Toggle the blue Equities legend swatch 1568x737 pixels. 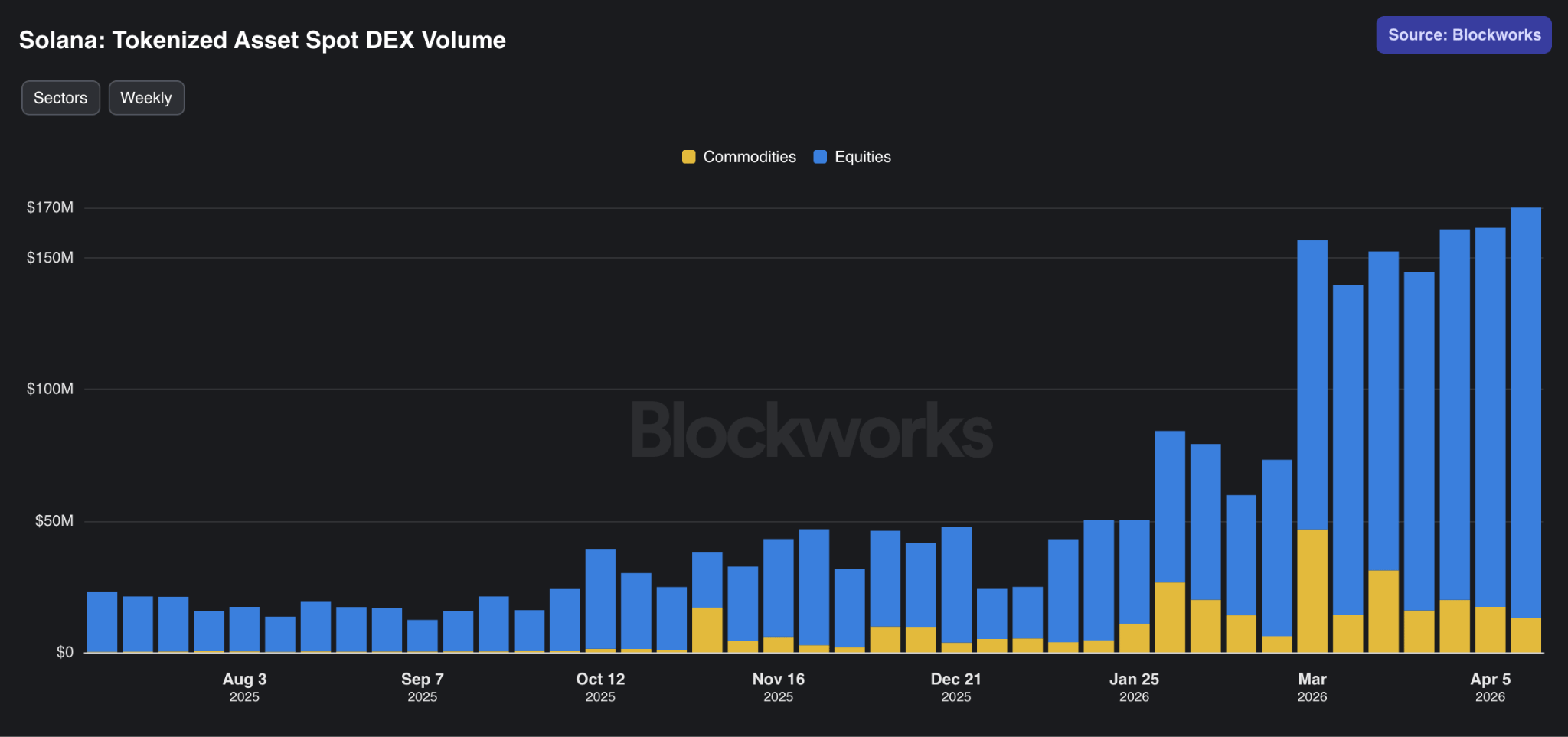(x=820, y=157)
